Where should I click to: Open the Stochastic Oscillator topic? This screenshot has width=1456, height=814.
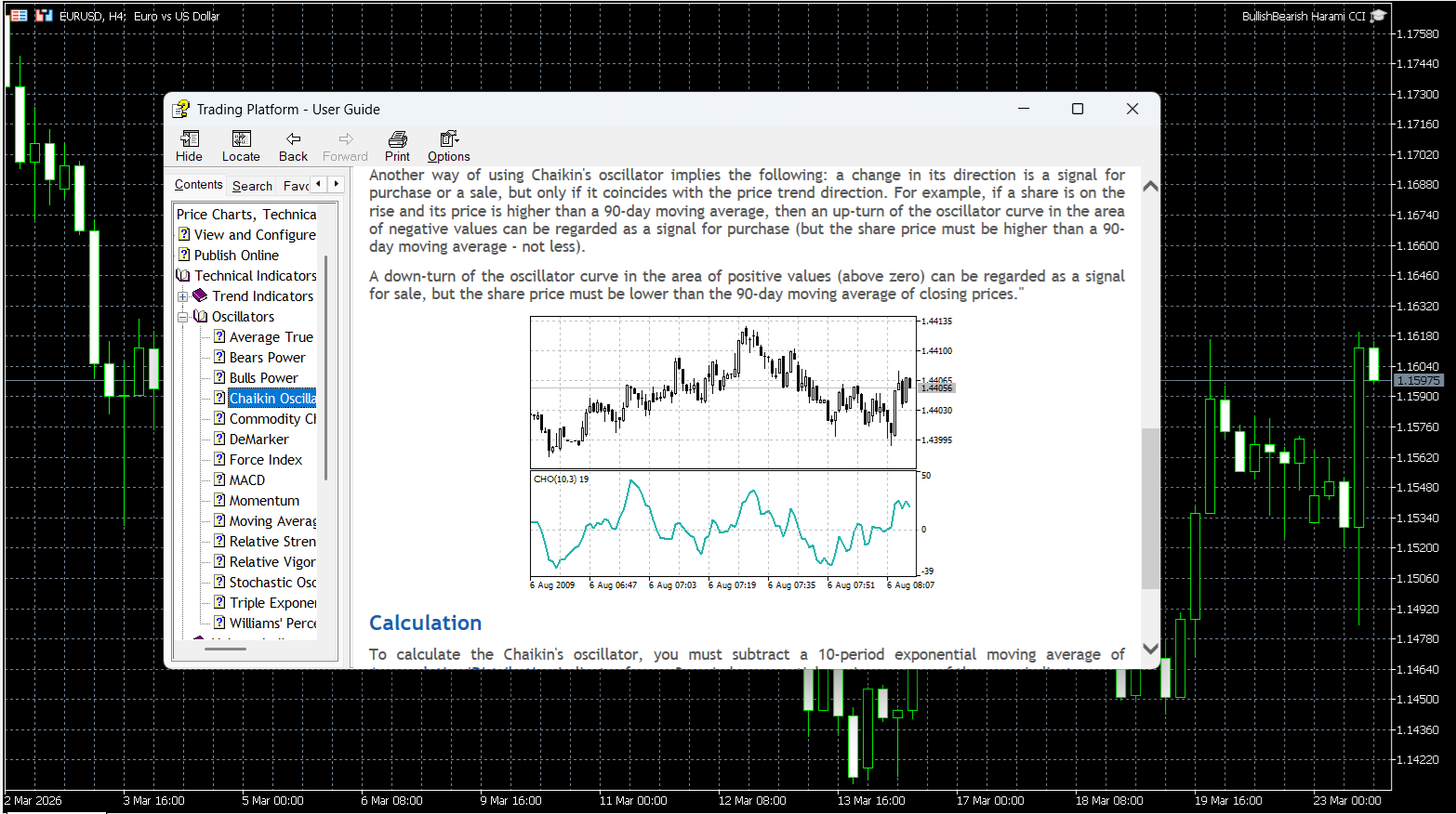click(x=264, y=583)
